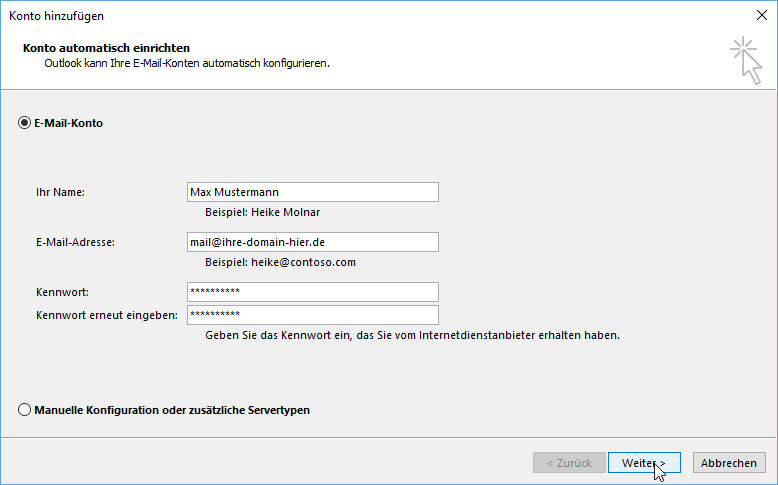The width and height of the screenshot is (778, 485).
Task: Click the 'Kennwort:' label text
Action: (x=62, y=292)
